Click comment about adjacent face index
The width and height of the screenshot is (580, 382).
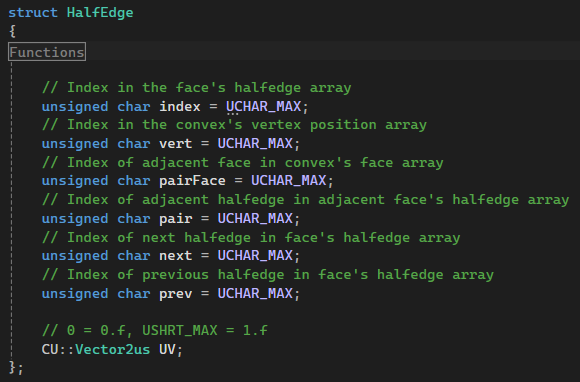pos(243,163)
